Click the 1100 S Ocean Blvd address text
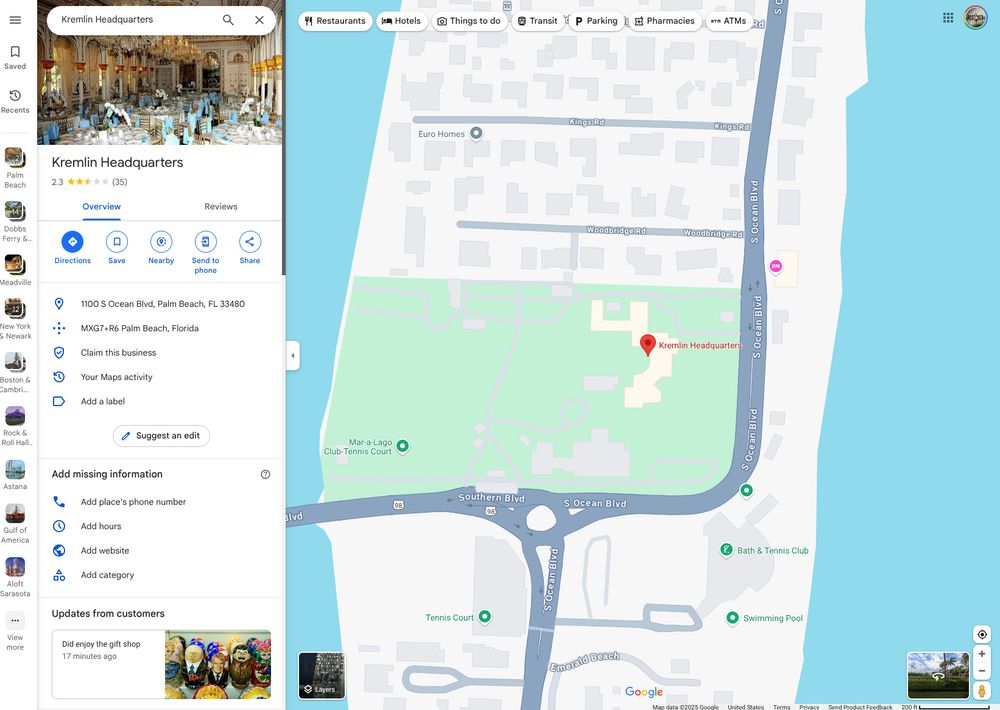 pos(163,304)
